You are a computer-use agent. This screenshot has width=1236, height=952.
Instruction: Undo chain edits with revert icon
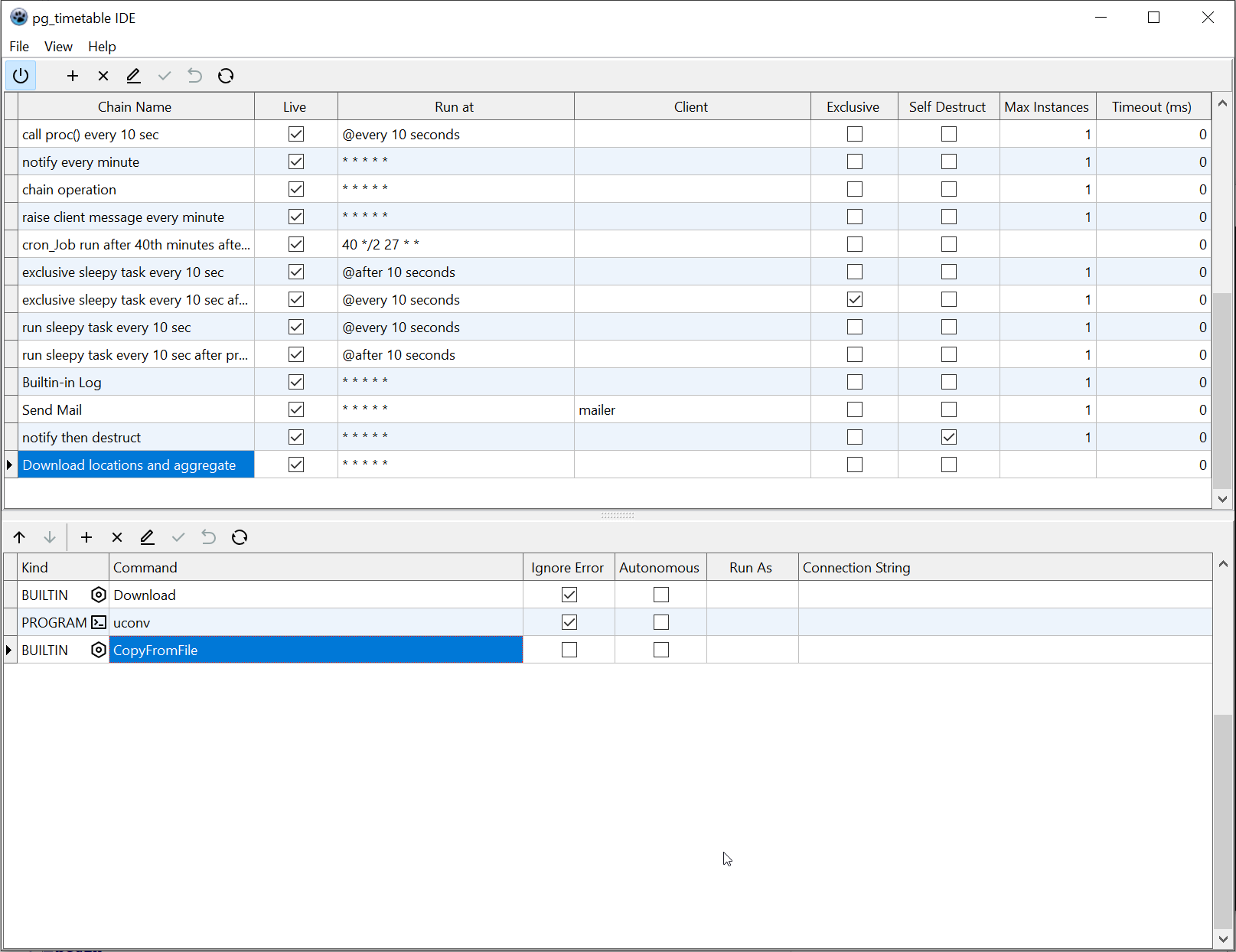[195, 76]
